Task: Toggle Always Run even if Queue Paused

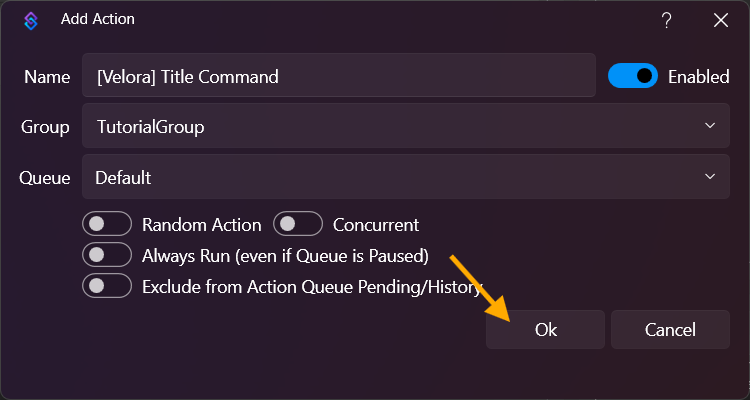Action: [108, 255]
